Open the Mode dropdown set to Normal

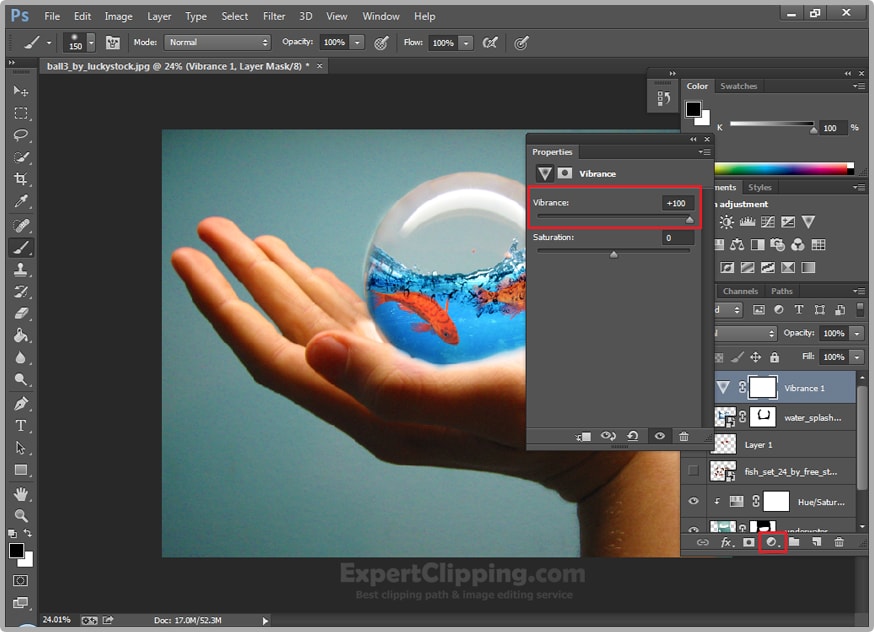217,42
